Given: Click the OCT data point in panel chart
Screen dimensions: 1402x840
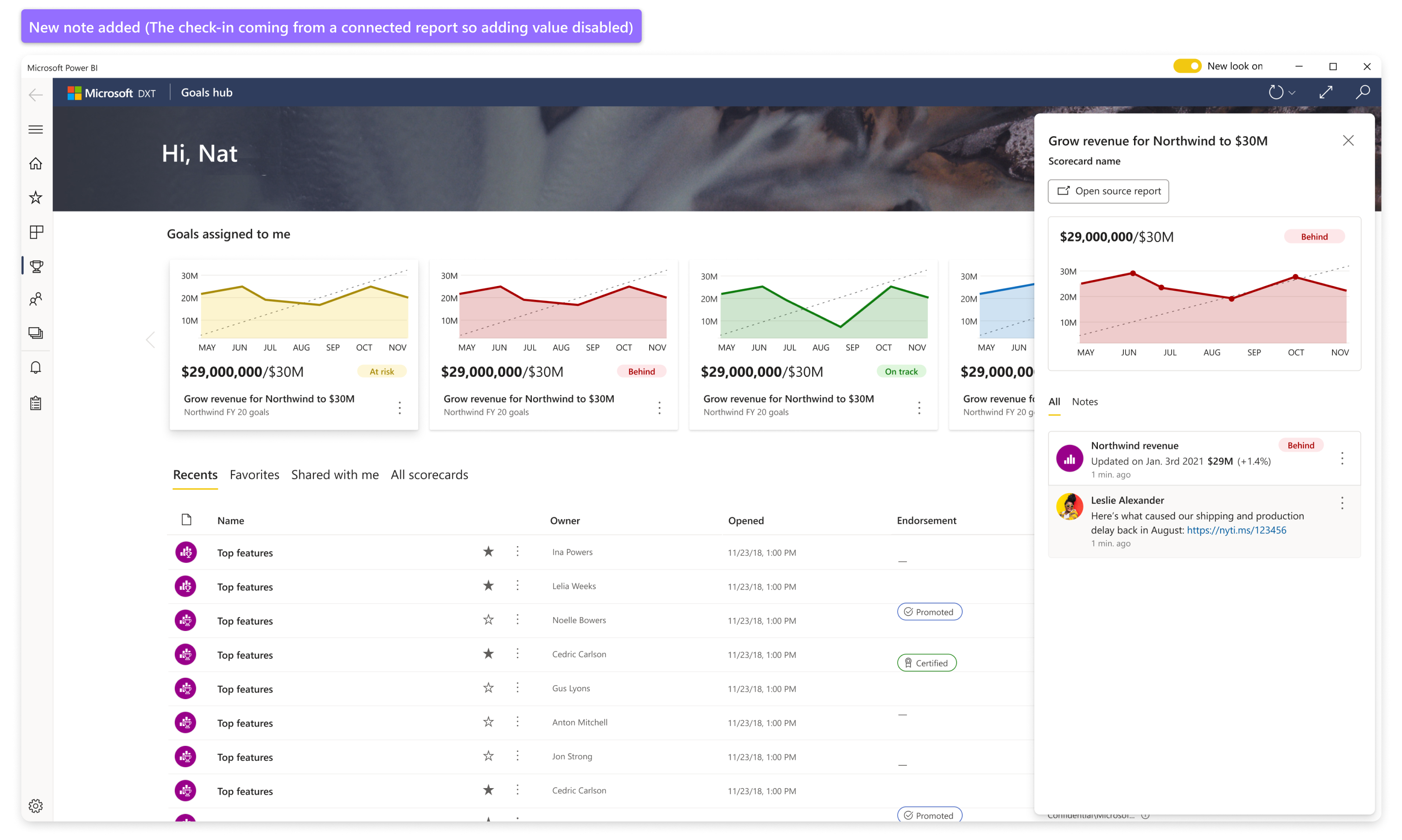Looking at the screenshot, I should [x=1295, y=277].
